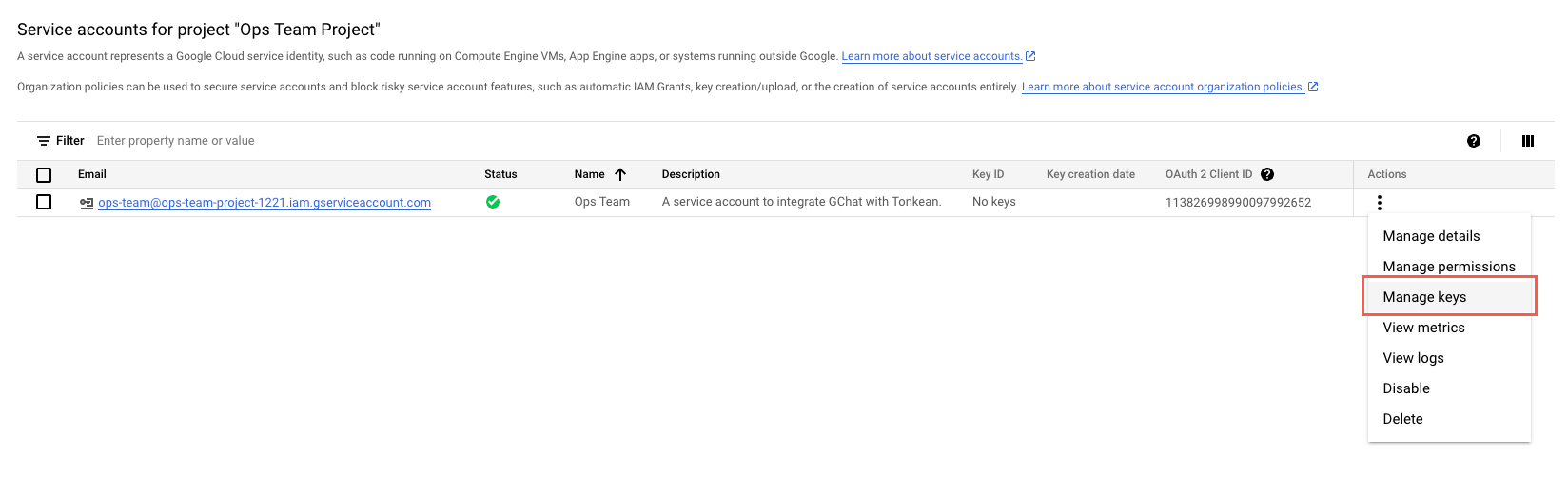
Task: Open the help question mark icon in toolbar
Action: click(x=1473, y=141)
